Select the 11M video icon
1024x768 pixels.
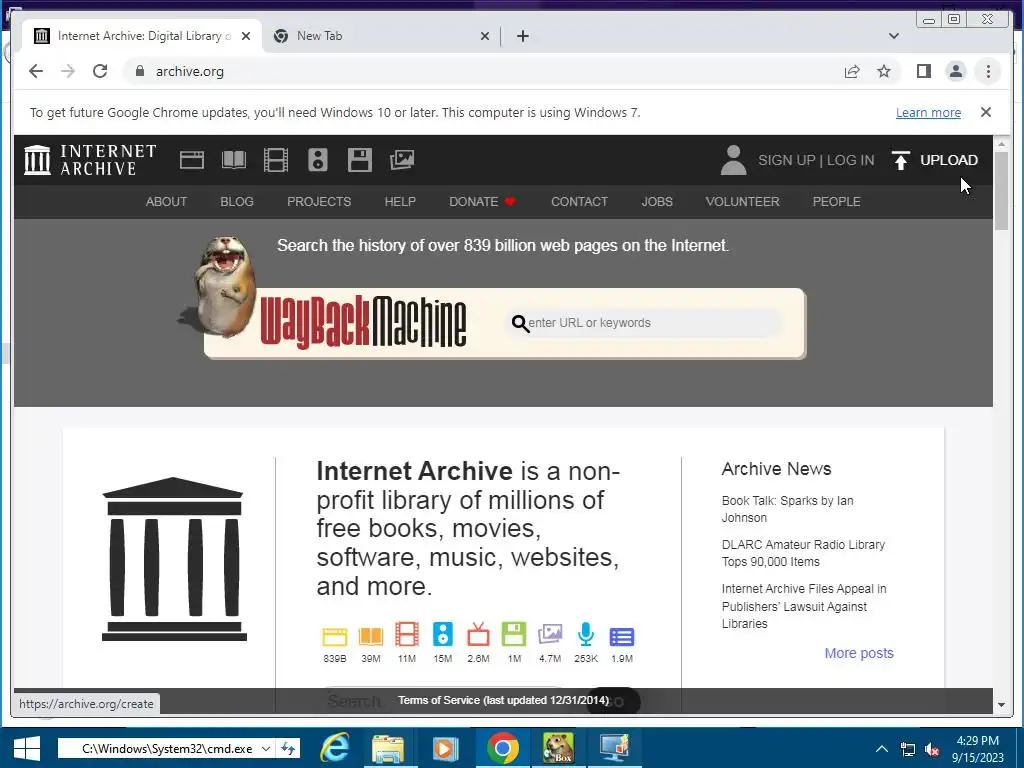tap(407, 635)
